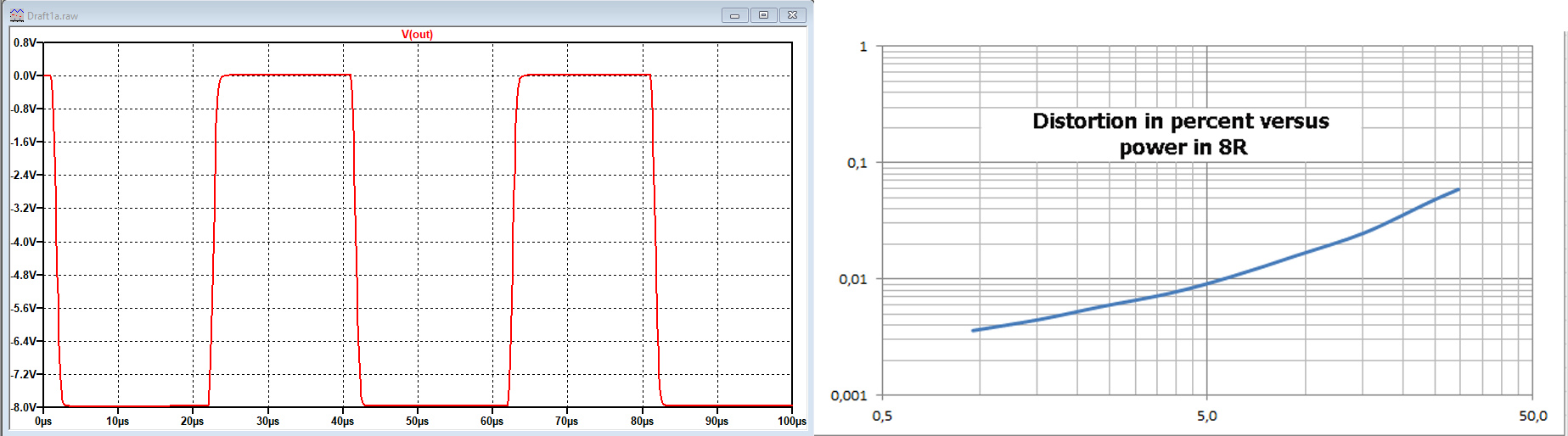Click the 50µs time axis label
Viewport: 1568px width, 436px height.
tap(417, 421)
